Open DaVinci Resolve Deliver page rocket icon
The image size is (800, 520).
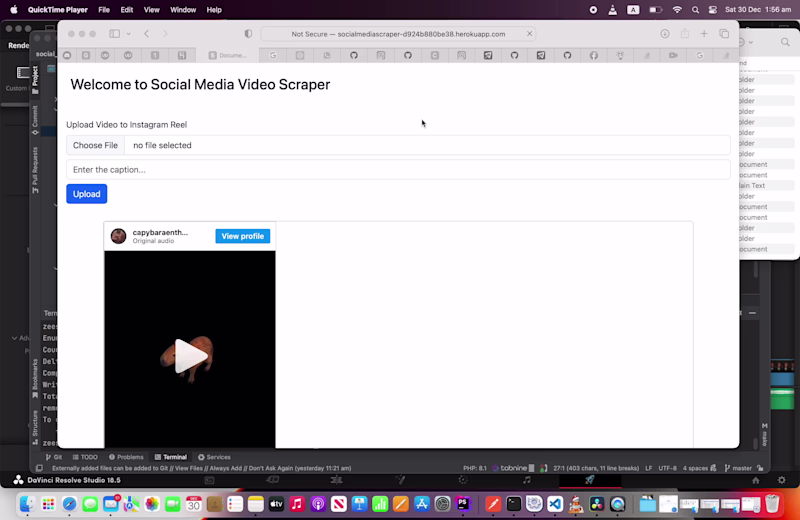[590, 480]
